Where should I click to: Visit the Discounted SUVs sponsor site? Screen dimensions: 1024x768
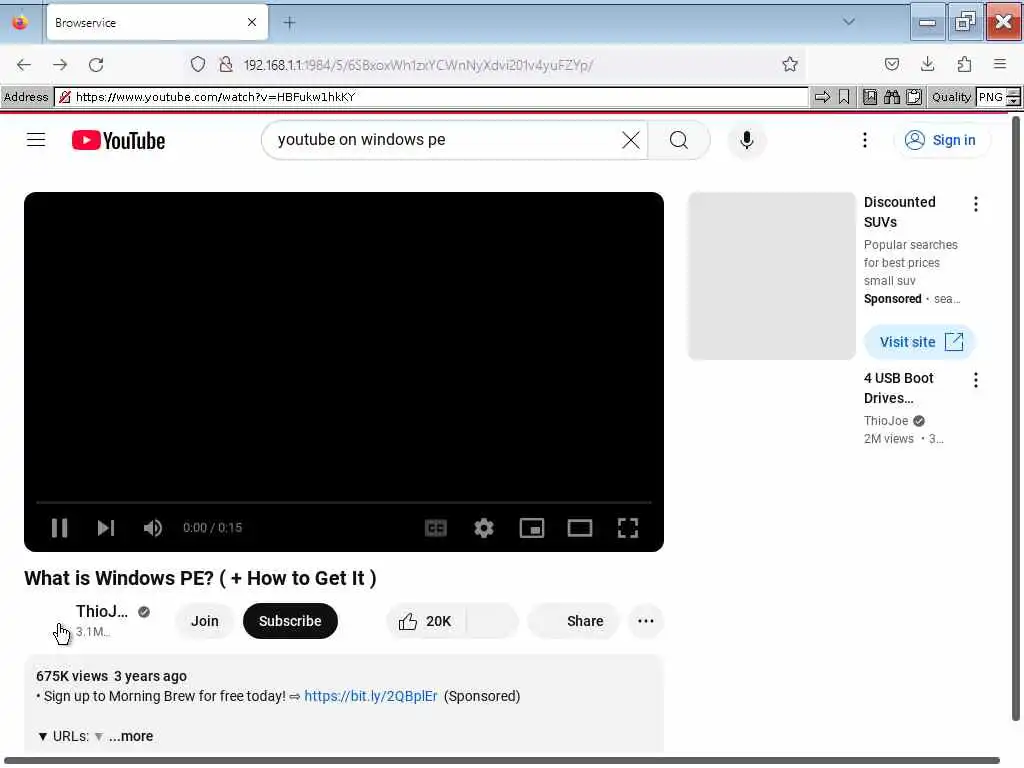click(x=920, y=342)
